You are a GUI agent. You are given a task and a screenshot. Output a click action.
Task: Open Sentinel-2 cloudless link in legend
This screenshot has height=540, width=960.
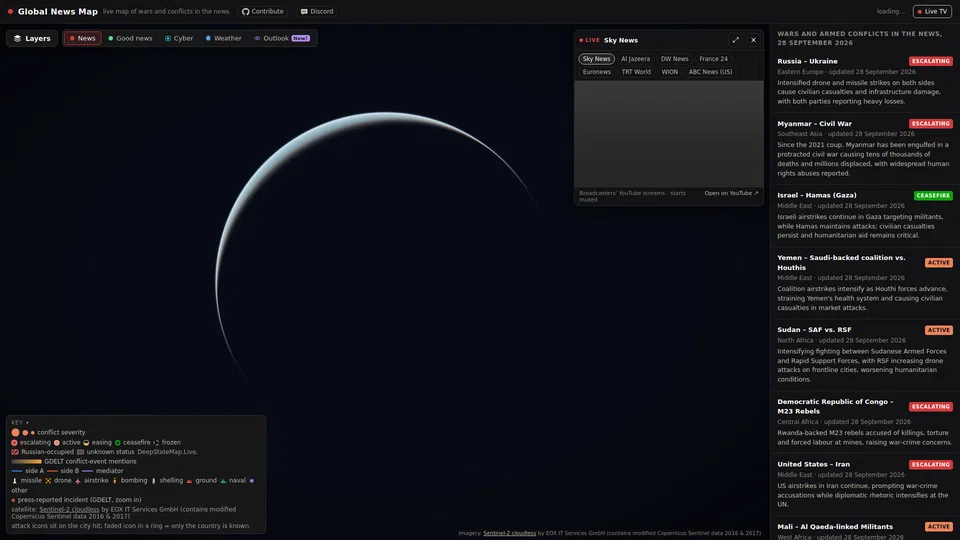tap(69, 509)
